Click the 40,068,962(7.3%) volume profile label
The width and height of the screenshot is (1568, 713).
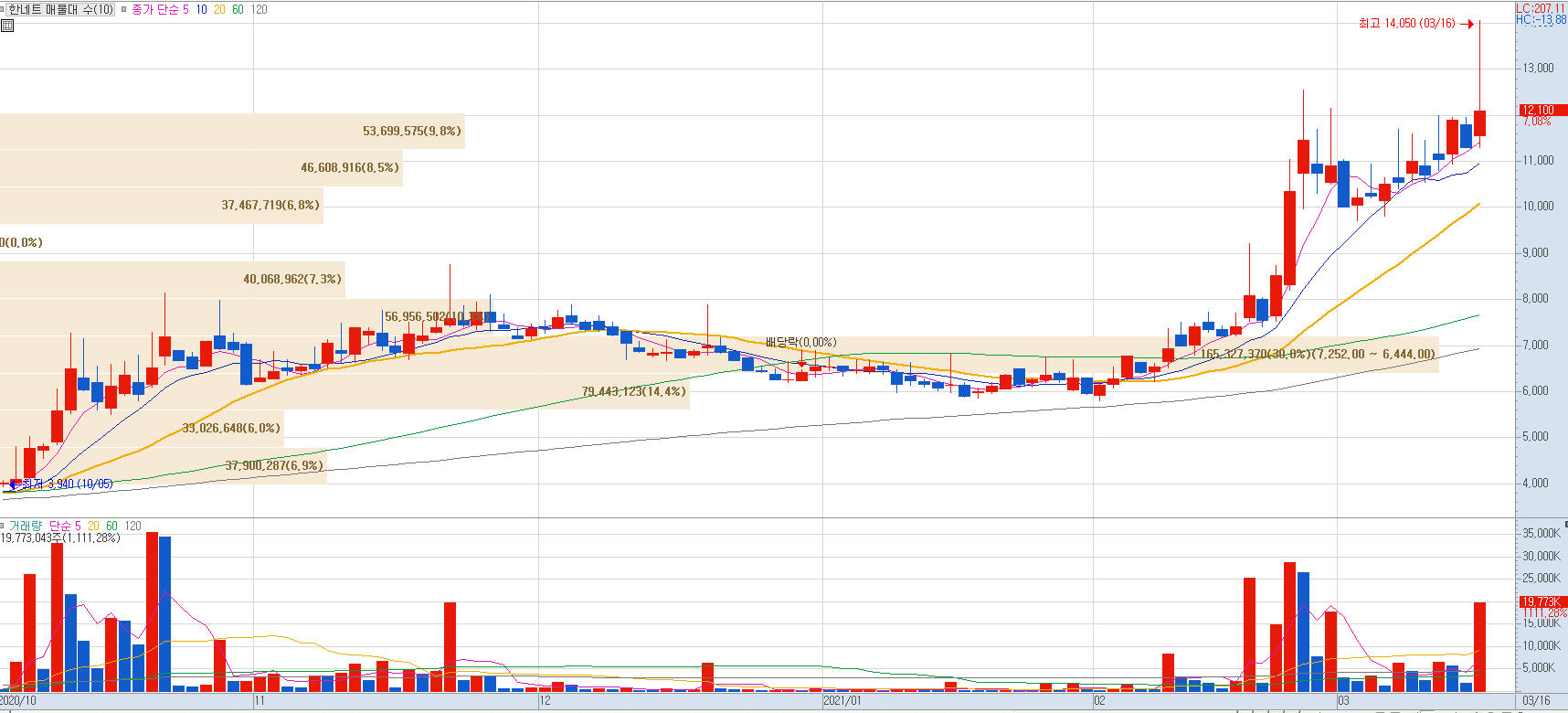click(x=292, y=279)
